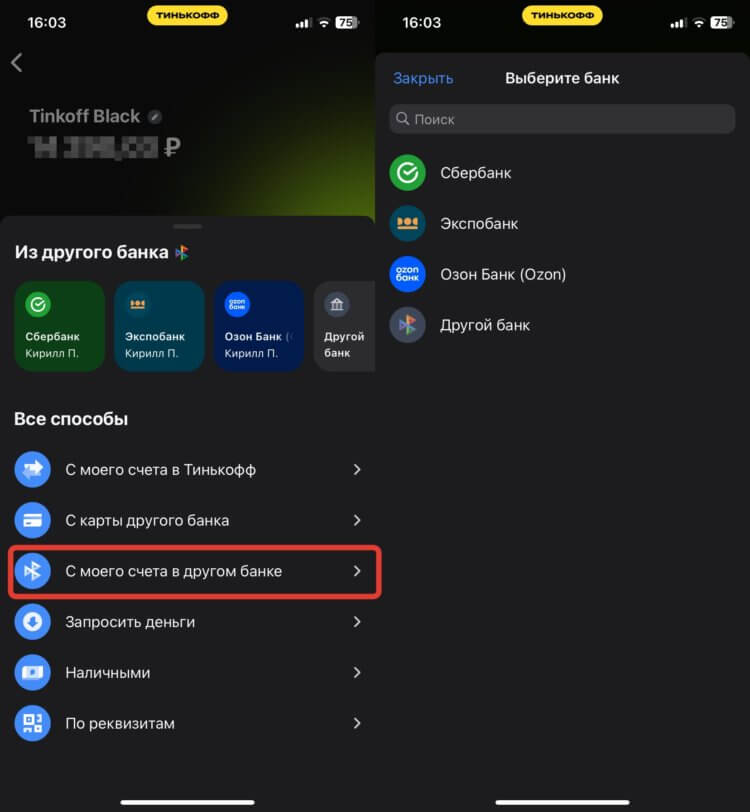
Task: Choose Озон Банк (Ozon) label in list
Action: 503,274
